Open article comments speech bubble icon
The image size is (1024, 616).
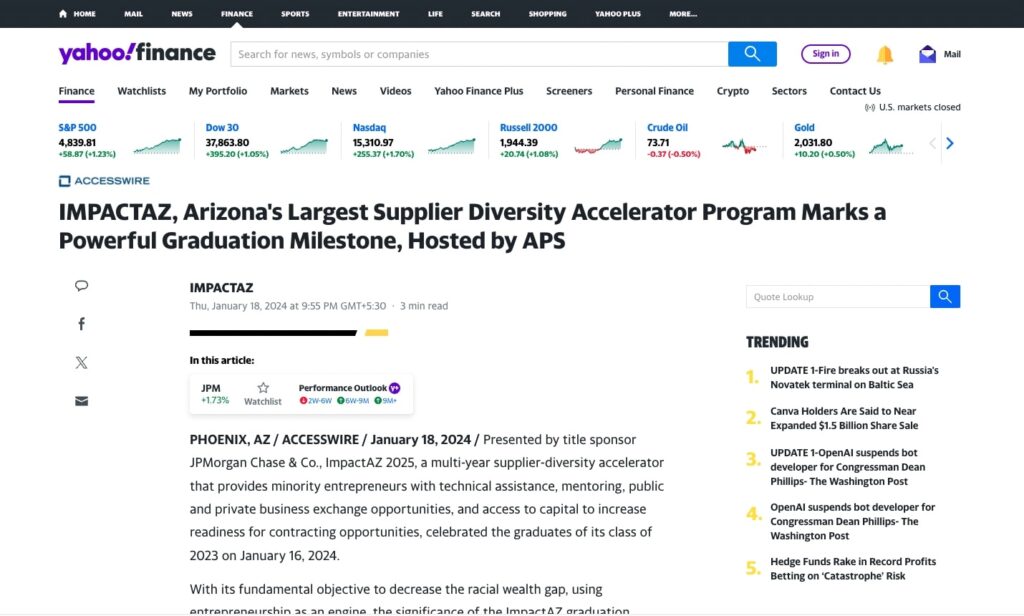(81, 285)
